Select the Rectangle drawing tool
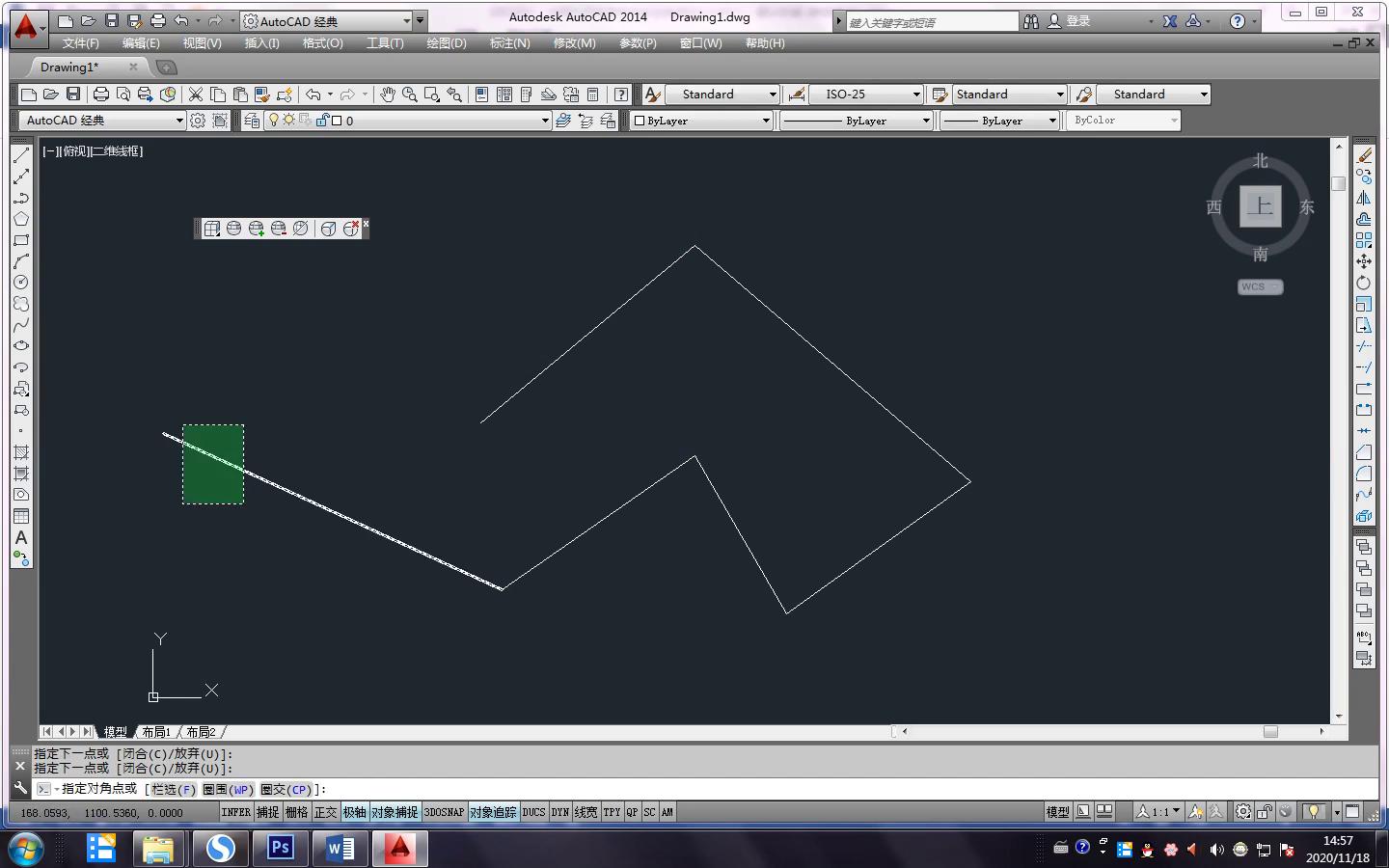 tap(21, 240)
